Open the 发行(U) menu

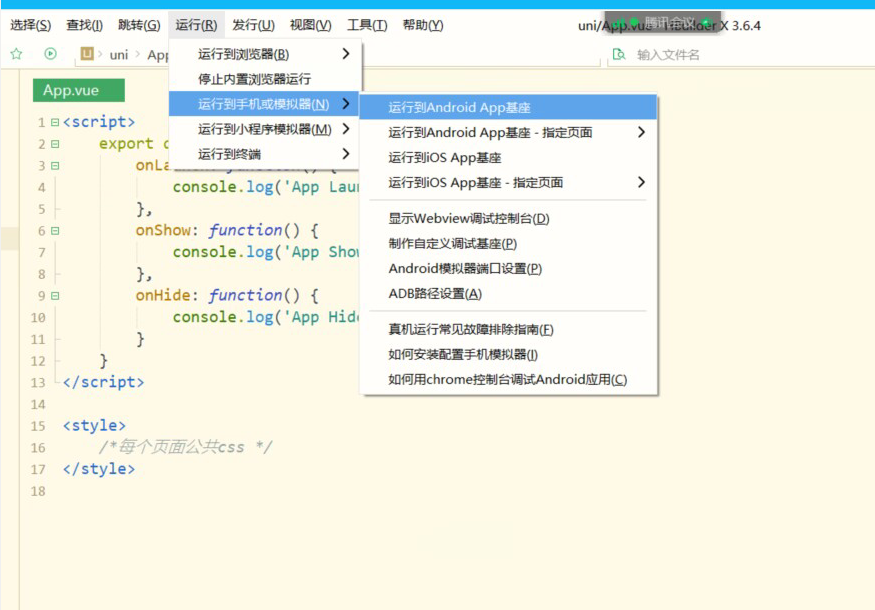[x=253, y=25]
